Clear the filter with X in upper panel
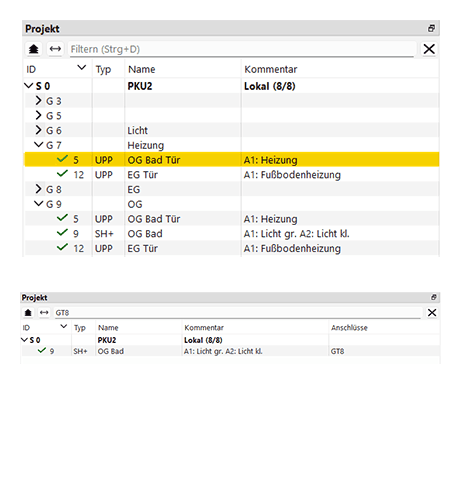This screenshot has height=480, width=459. pyautogui.click(x=429, y=49)
